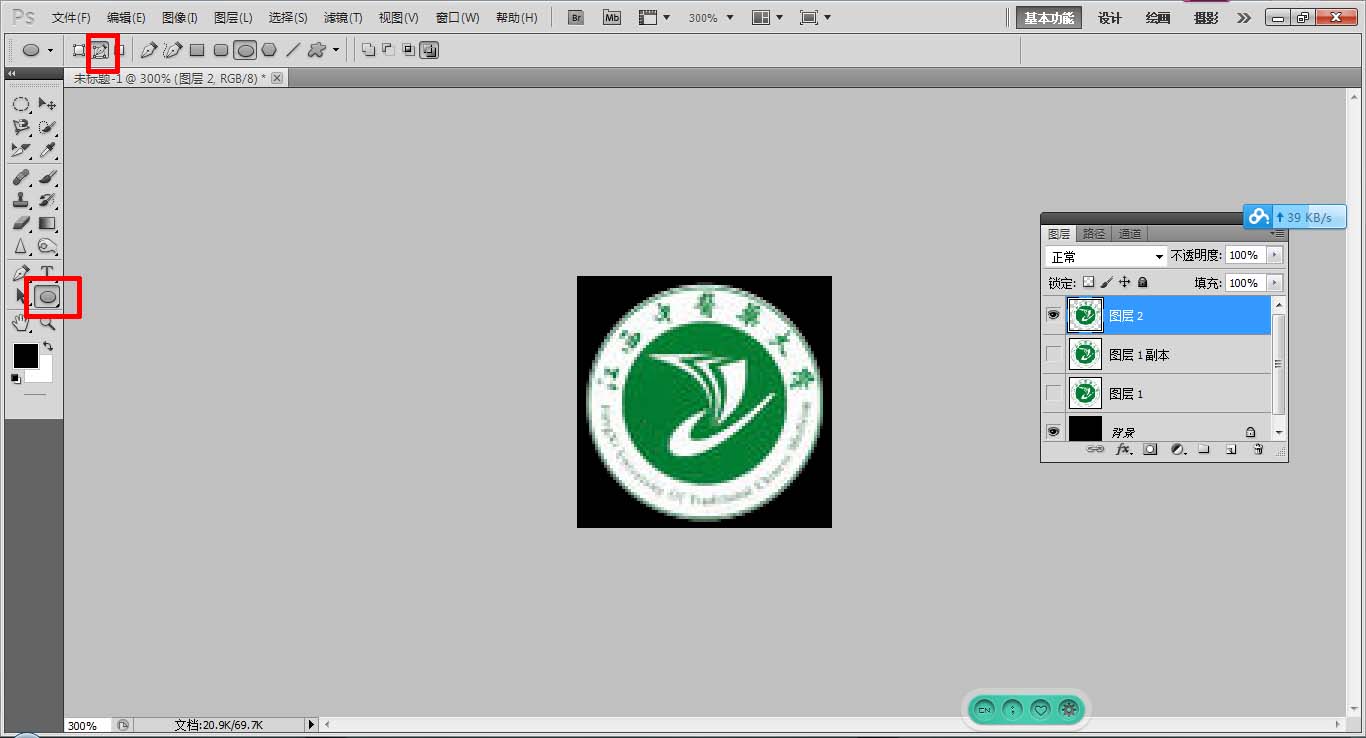The height and width of the screenshot is (738, 1366).
Task: Select the Type tool
Action: tap(47, 272)
